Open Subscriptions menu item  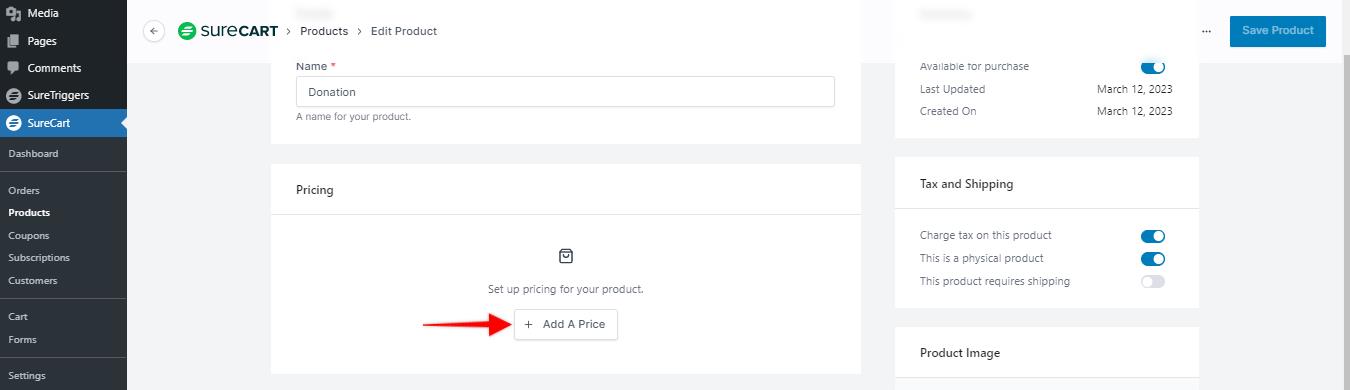(x=39, y=258)
